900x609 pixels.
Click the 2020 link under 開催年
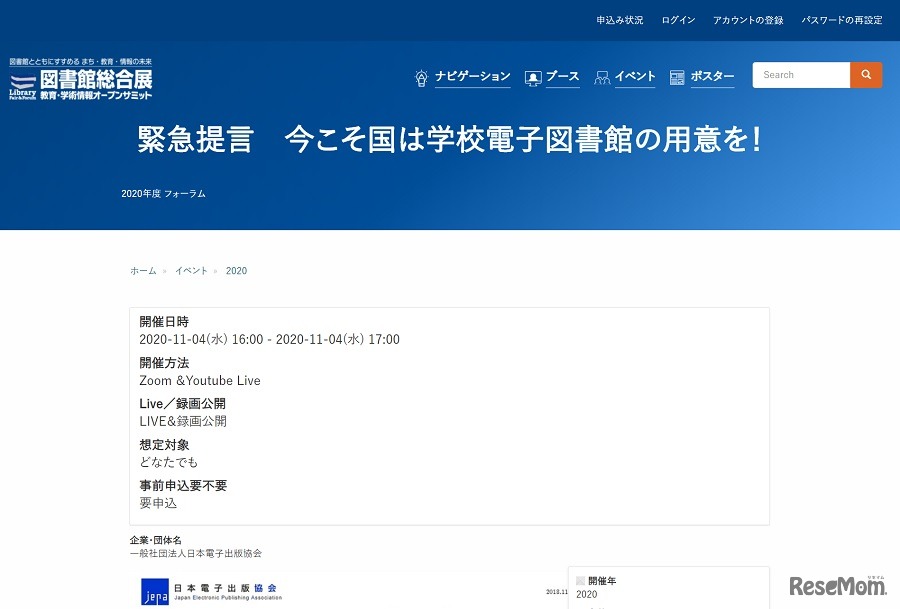[x=586, y=594]
